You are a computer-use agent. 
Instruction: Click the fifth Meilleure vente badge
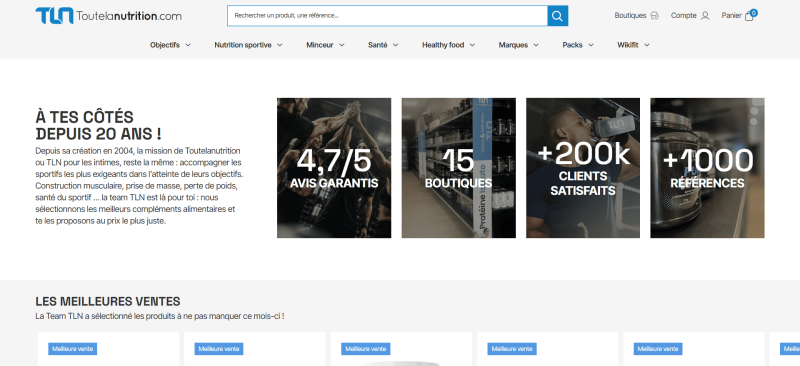click(x=658, y=349)
